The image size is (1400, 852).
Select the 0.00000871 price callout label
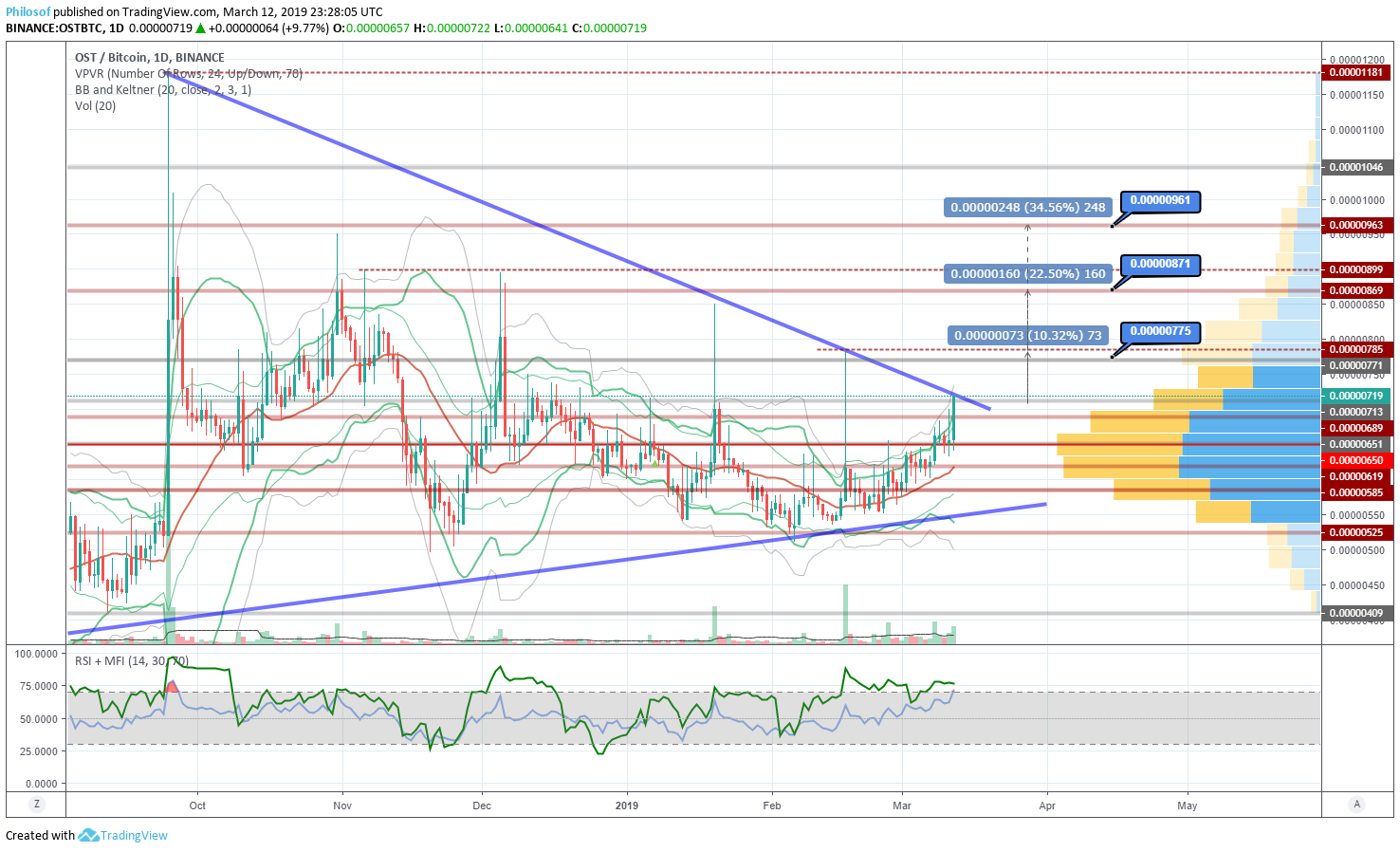pos(1161,264)
